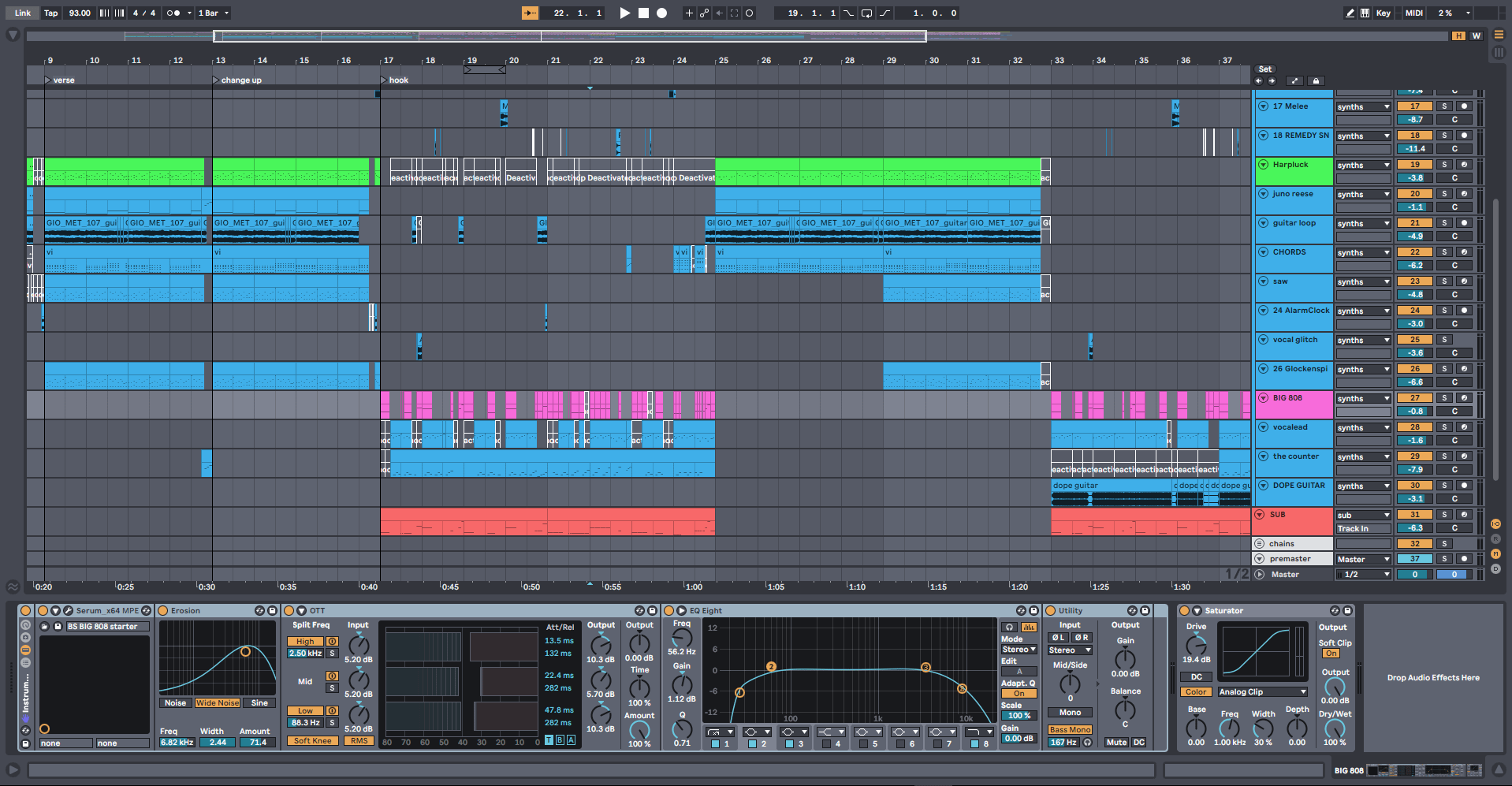This screenshot has height=786, width=1512.
Task: Enable the Follow playback button
Action: [x=530, y=13]
